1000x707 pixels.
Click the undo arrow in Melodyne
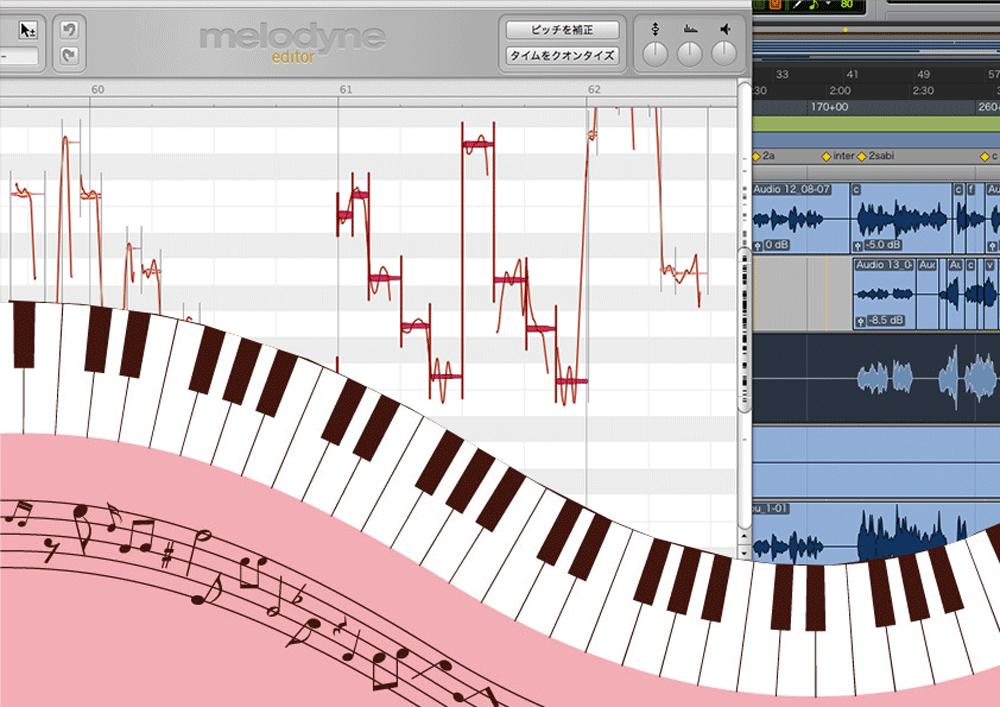pos(69,29)
